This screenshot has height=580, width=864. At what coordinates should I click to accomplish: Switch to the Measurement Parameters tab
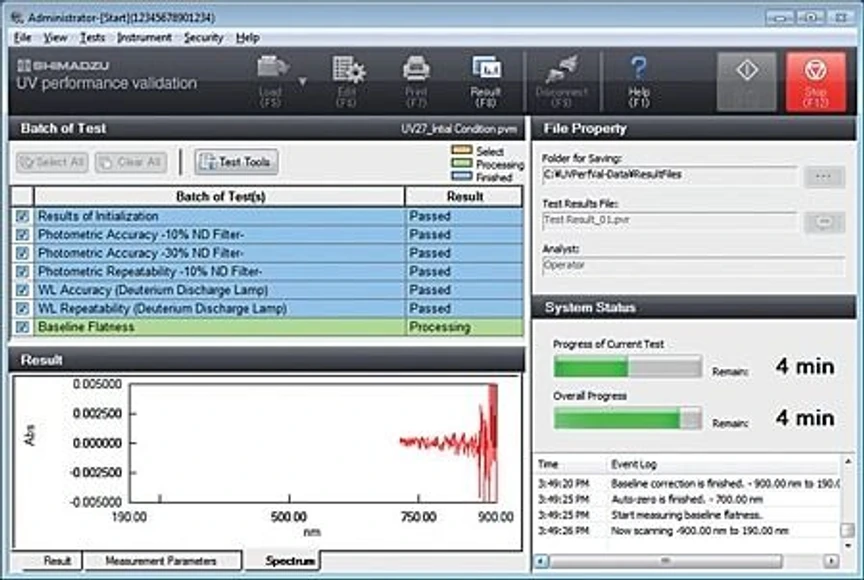click(x=159, y=561)
